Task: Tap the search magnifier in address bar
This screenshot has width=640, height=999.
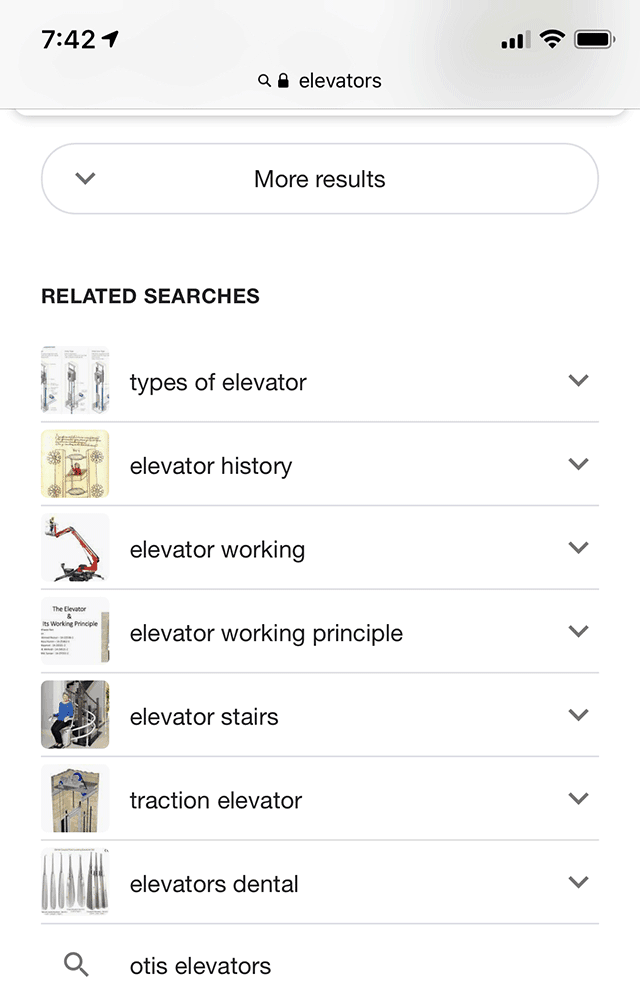Action: (x=264, y=81)
